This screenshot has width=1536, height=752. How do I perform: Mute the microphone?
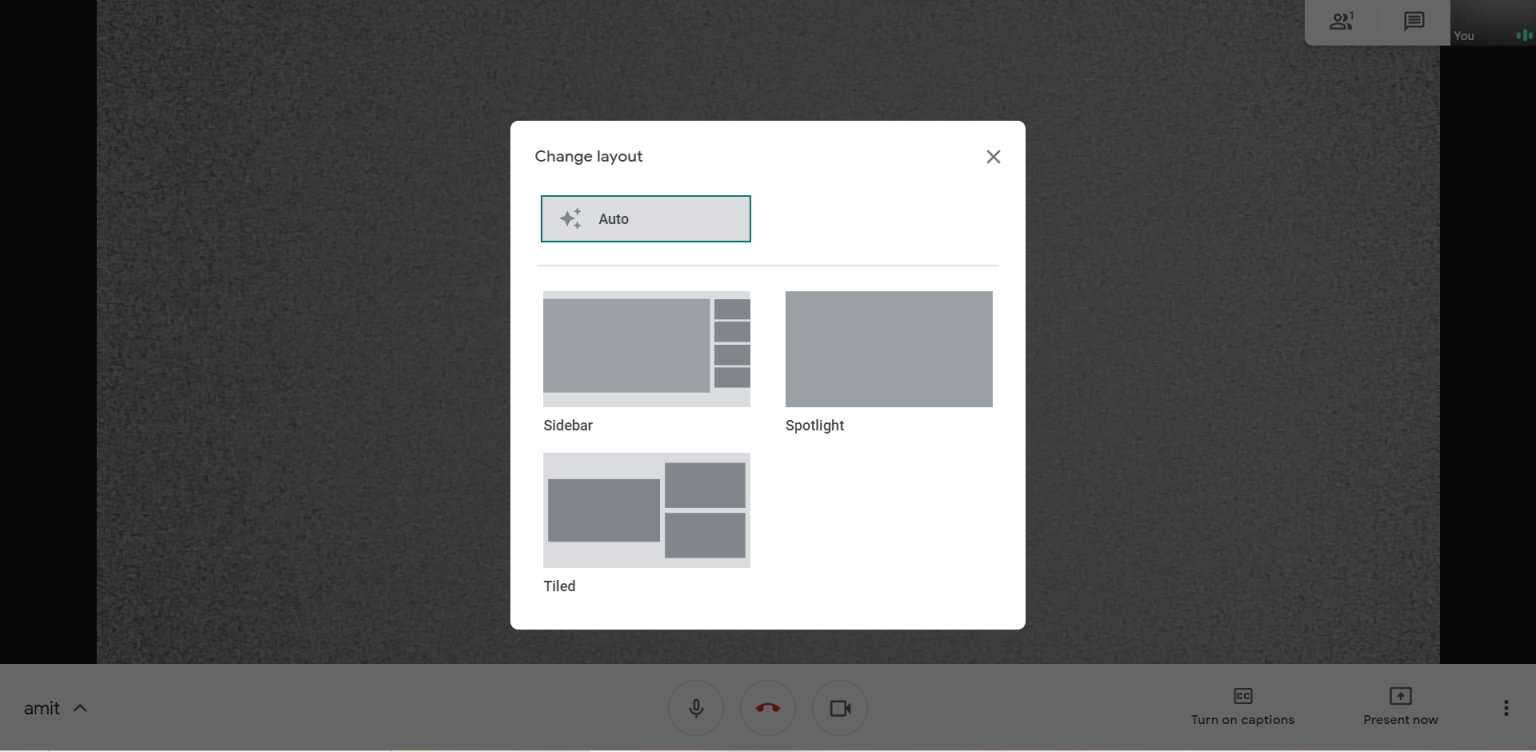pos(695,707)
